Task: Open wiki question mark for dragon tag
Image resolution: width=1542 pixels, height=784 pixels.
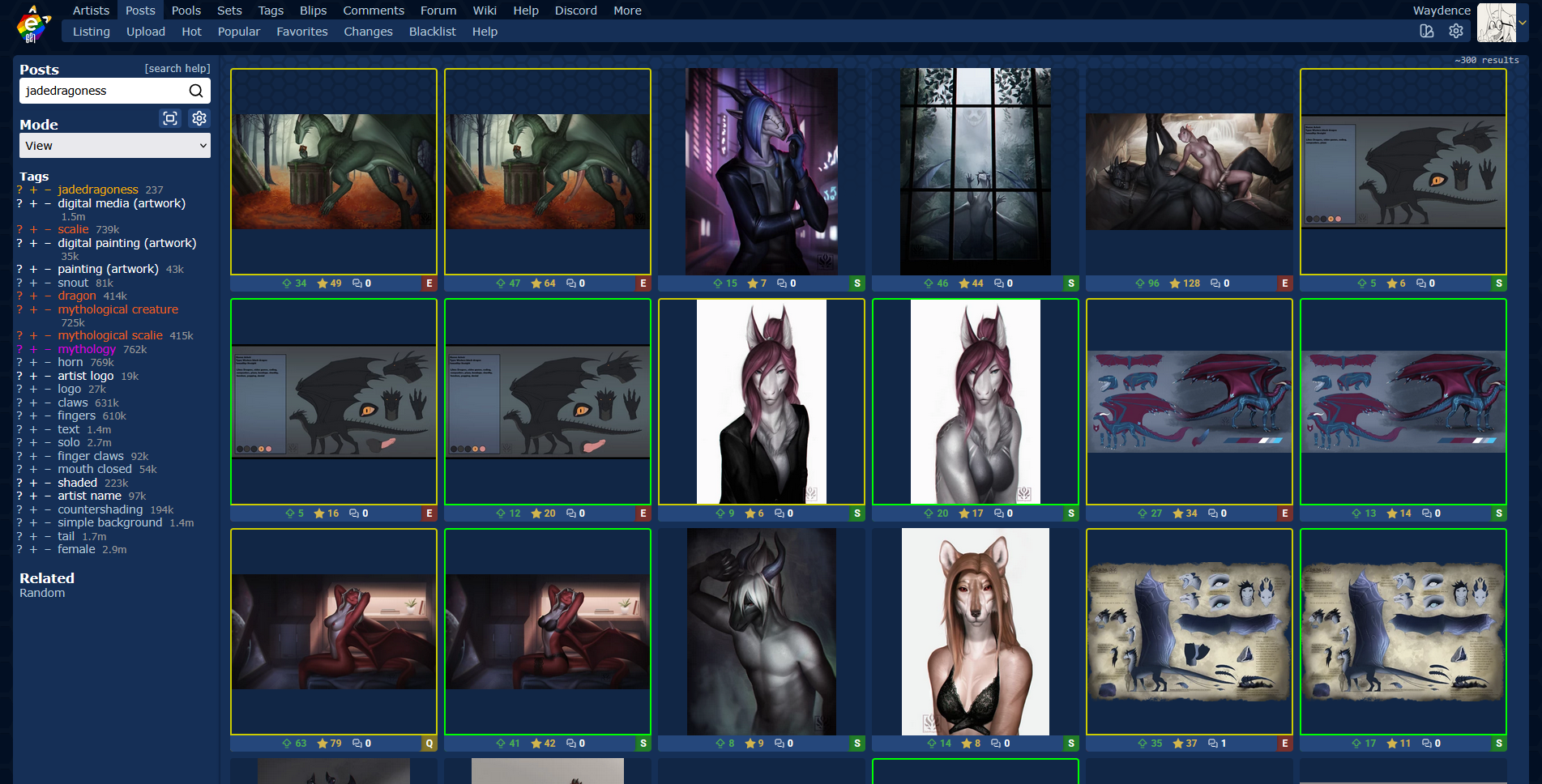Action: coord(19,296)
